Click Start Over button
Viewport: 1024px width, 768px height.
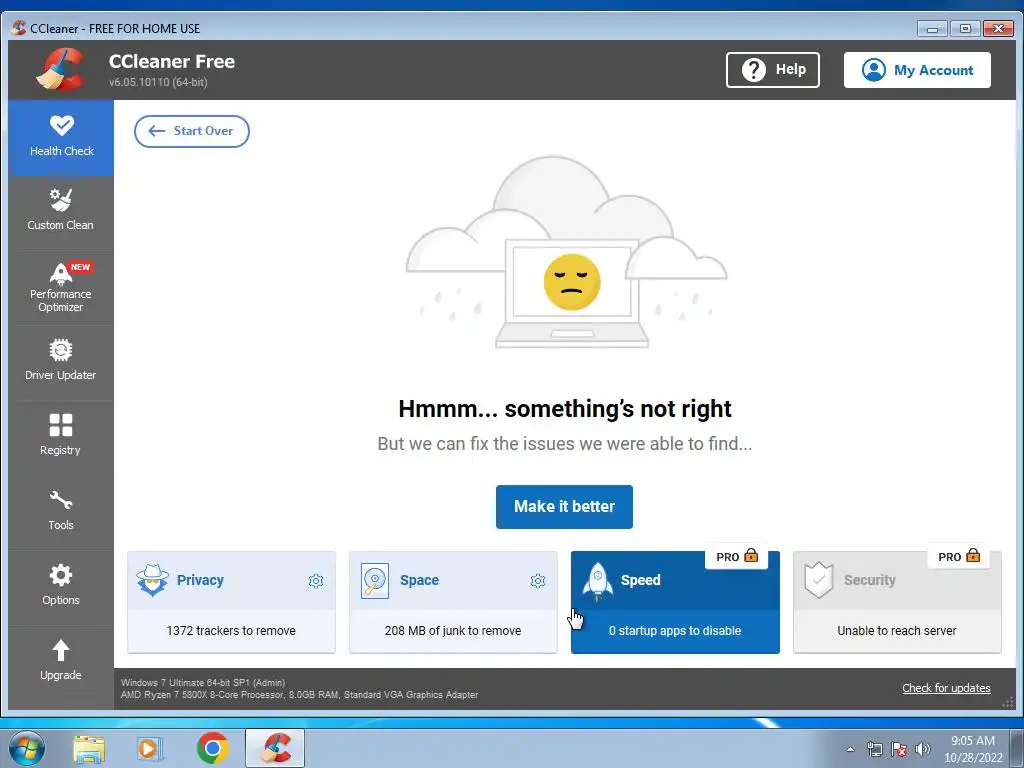[x=192, y=131]
